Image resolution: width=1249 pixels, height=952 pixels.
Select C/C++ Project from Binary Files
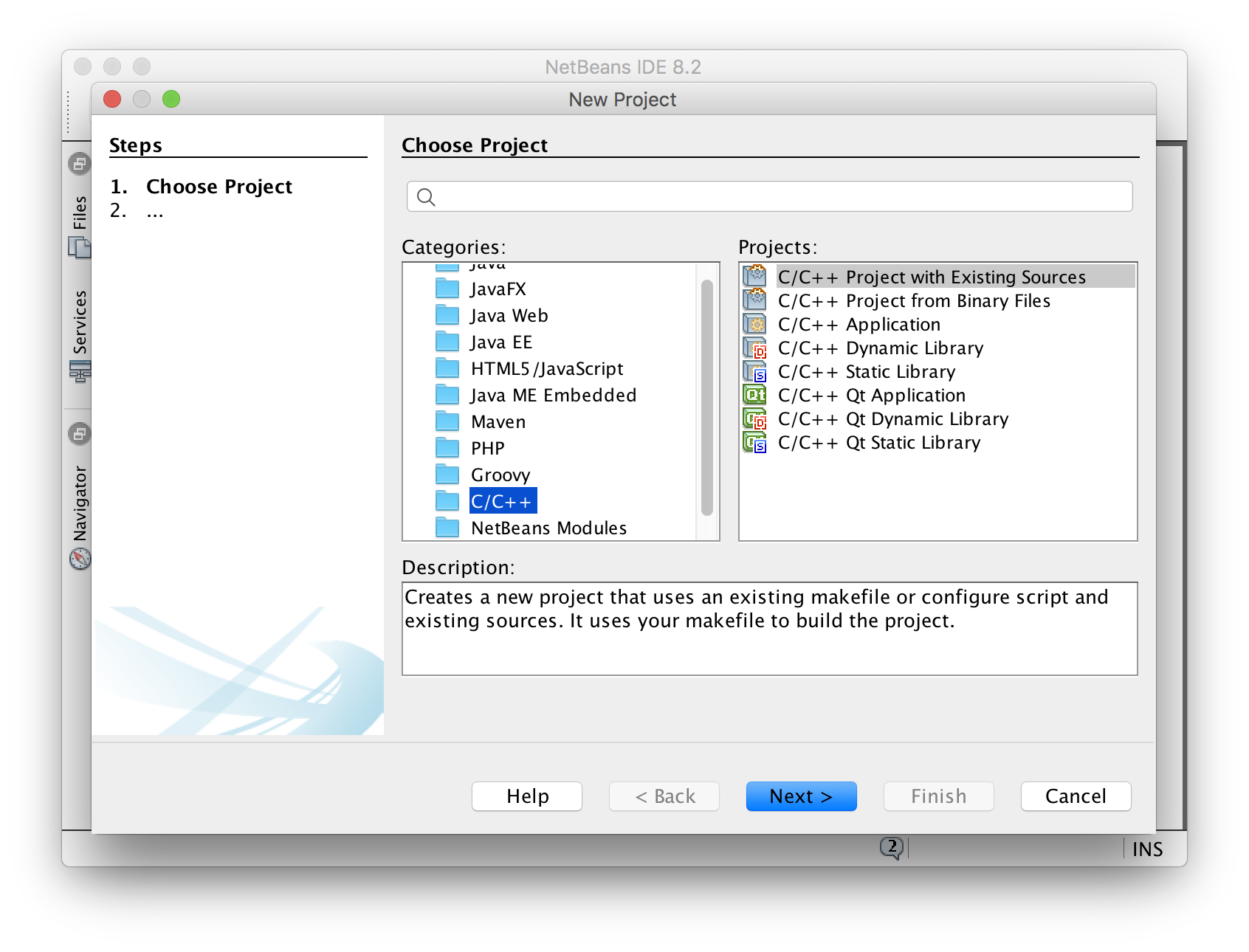click(x=914, y=300)
